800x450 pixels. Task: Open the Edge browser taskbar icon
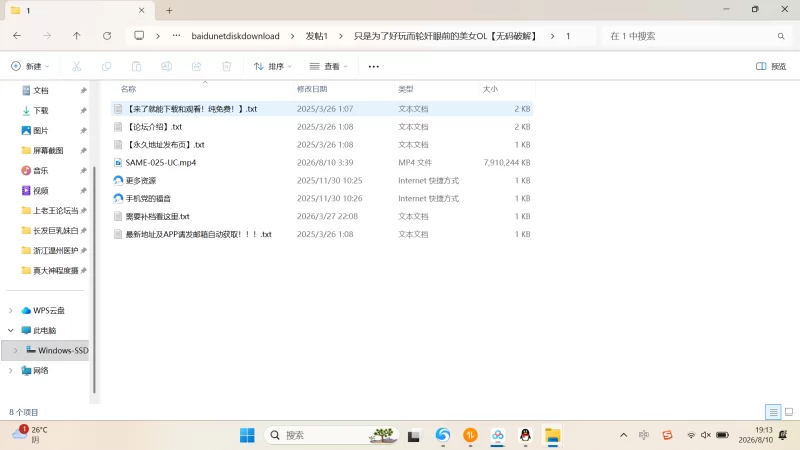pos(442,435)
